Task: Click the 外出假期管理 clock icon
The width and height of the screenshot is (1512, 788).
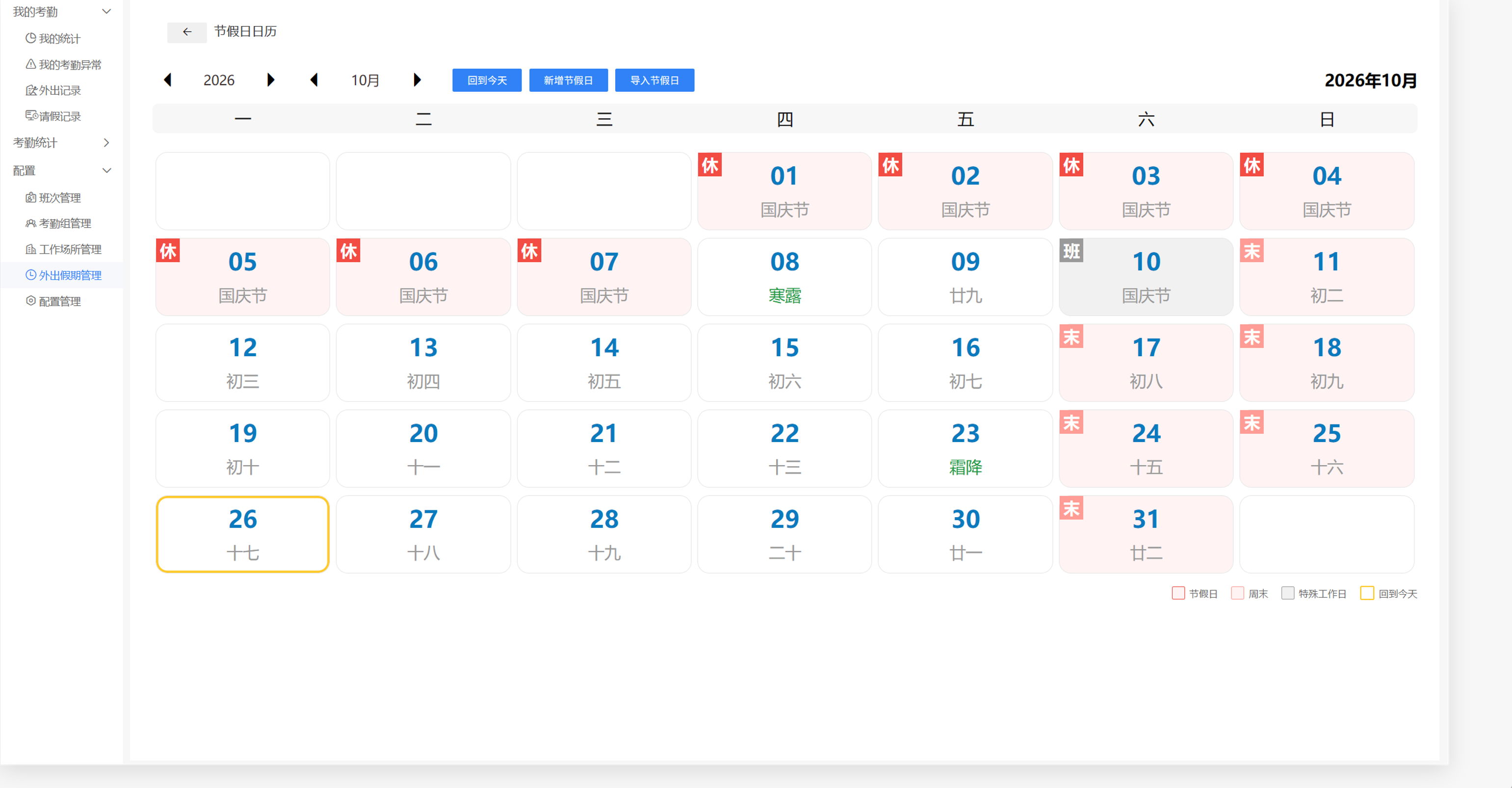Action: pyautogui.click(x=30, y=275)
